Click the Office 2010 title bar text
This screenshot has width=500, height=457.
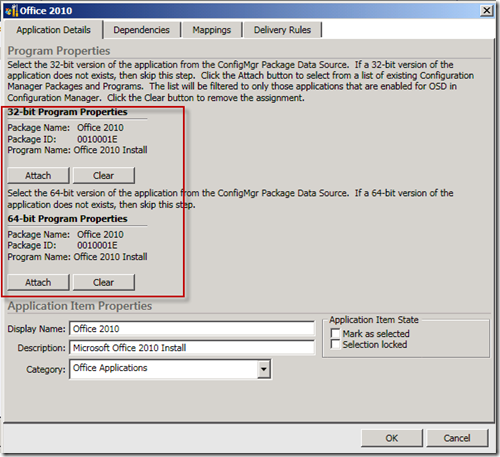46,11
